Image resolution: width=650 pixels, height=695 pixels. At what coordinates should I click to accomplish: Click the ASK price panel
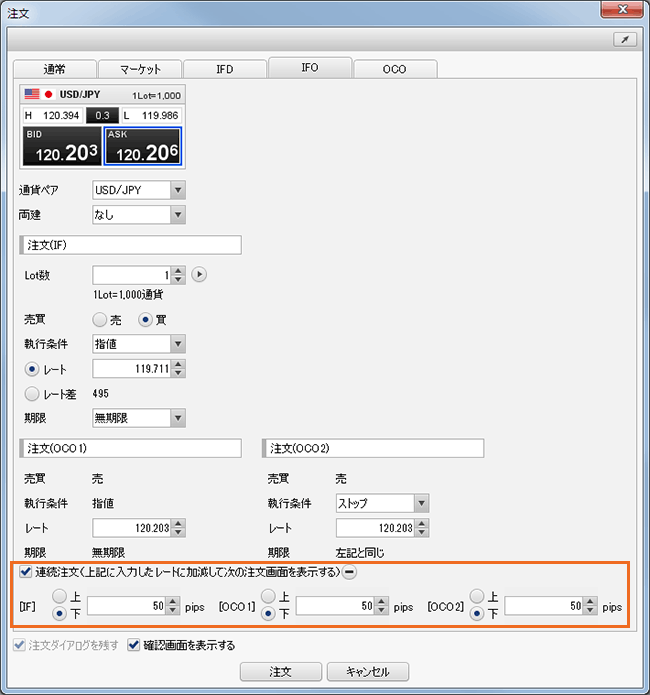click(143, 147)
